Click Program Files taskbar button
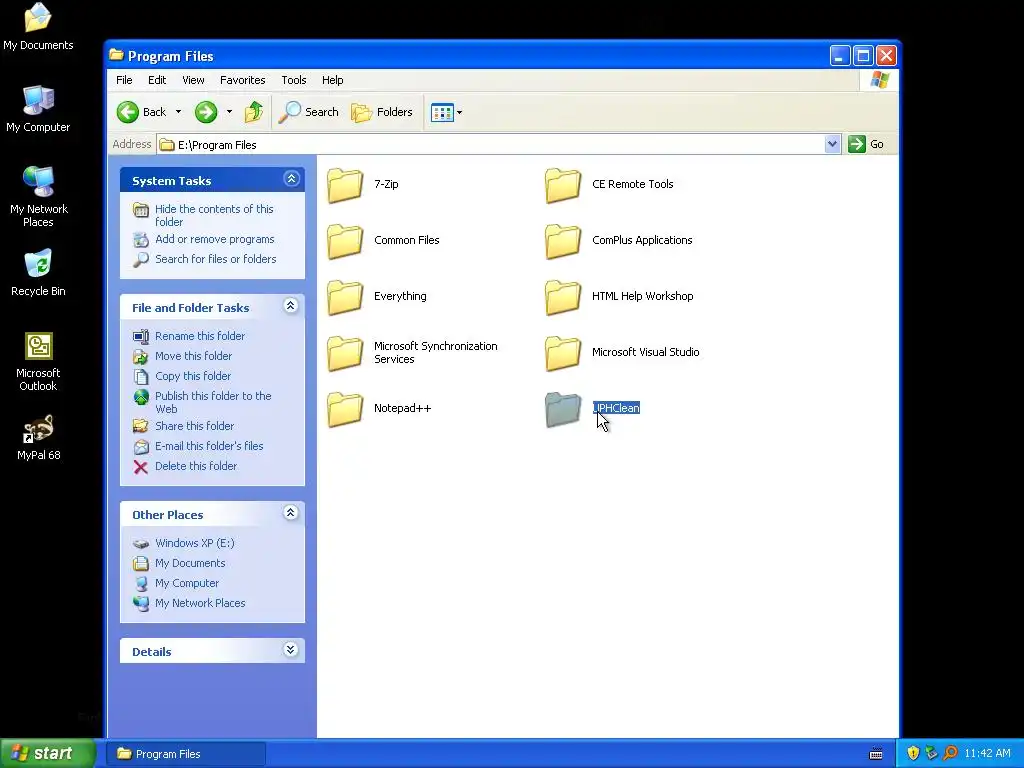 click(186, 754)
